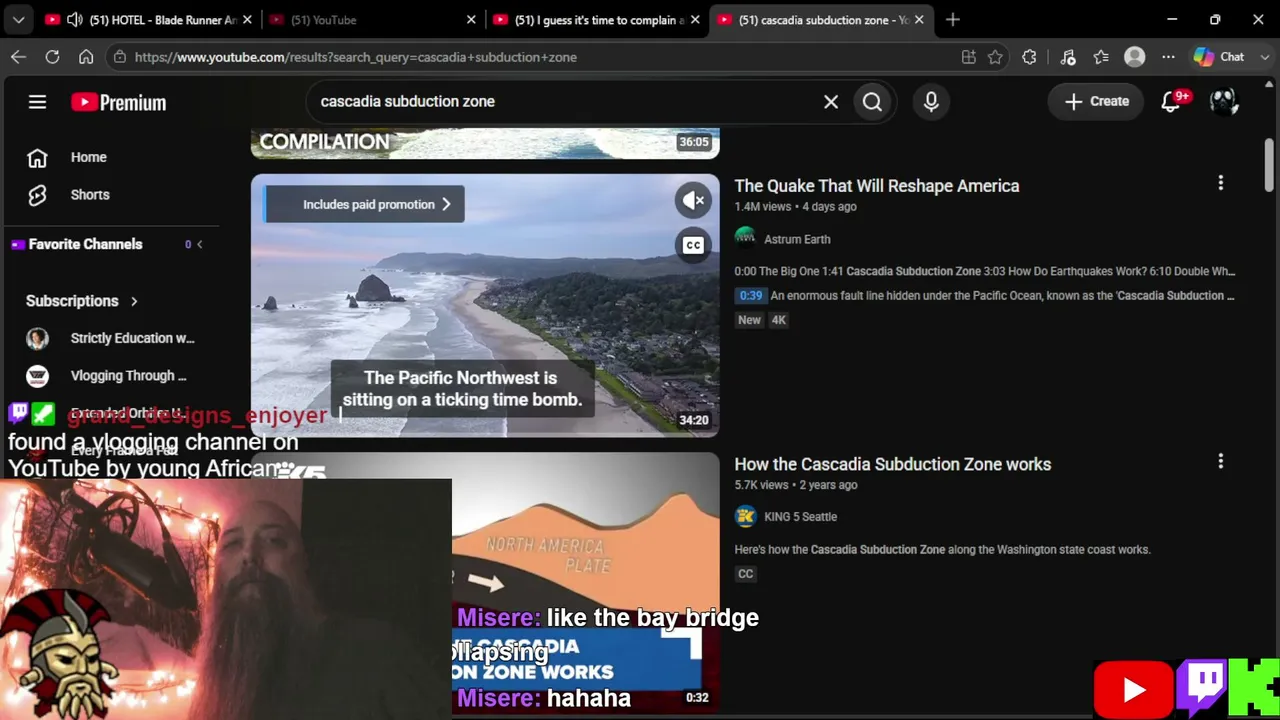Open the browser home page
This screenshot has width=1280, height=720.
point(86,57)
